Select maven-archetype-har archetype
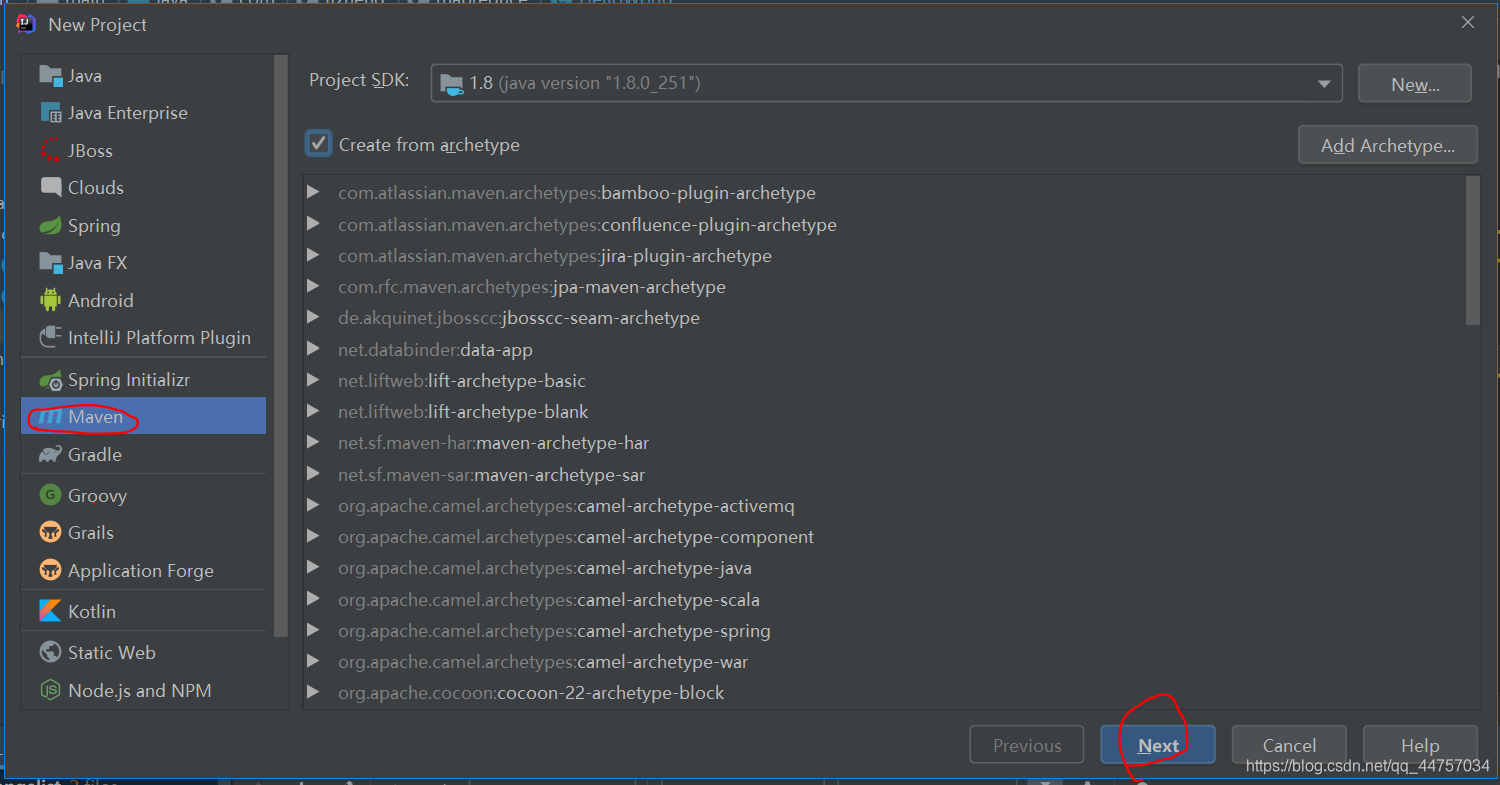 coord(494,442)
